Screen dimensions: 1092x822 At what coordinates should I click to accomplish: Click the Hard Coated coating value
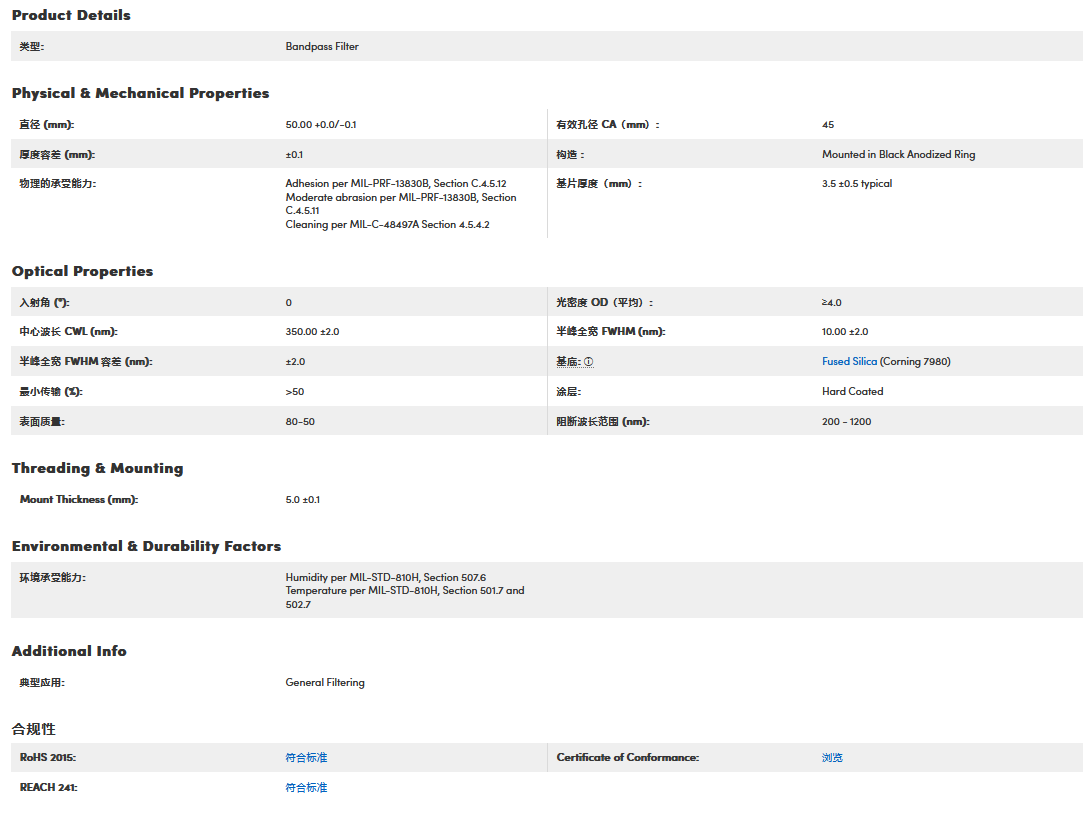pyautogui.click(x=852, y=392)
